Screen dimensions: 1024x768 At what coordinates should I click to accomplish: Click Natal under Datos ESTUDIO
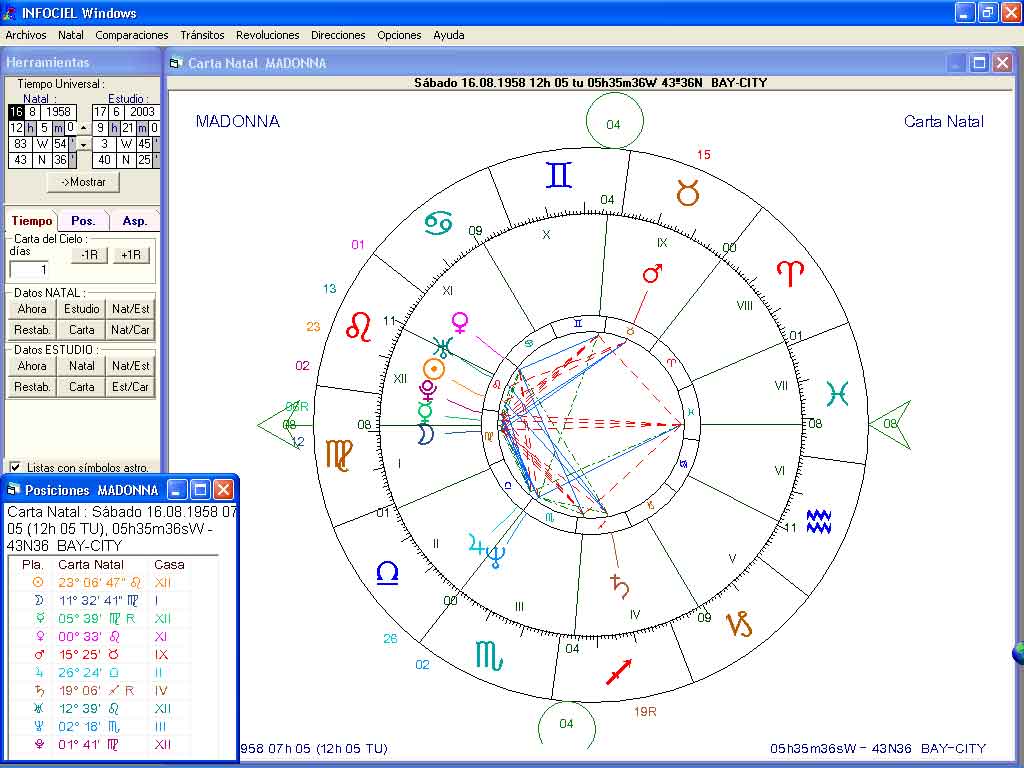tap(82, 366)
